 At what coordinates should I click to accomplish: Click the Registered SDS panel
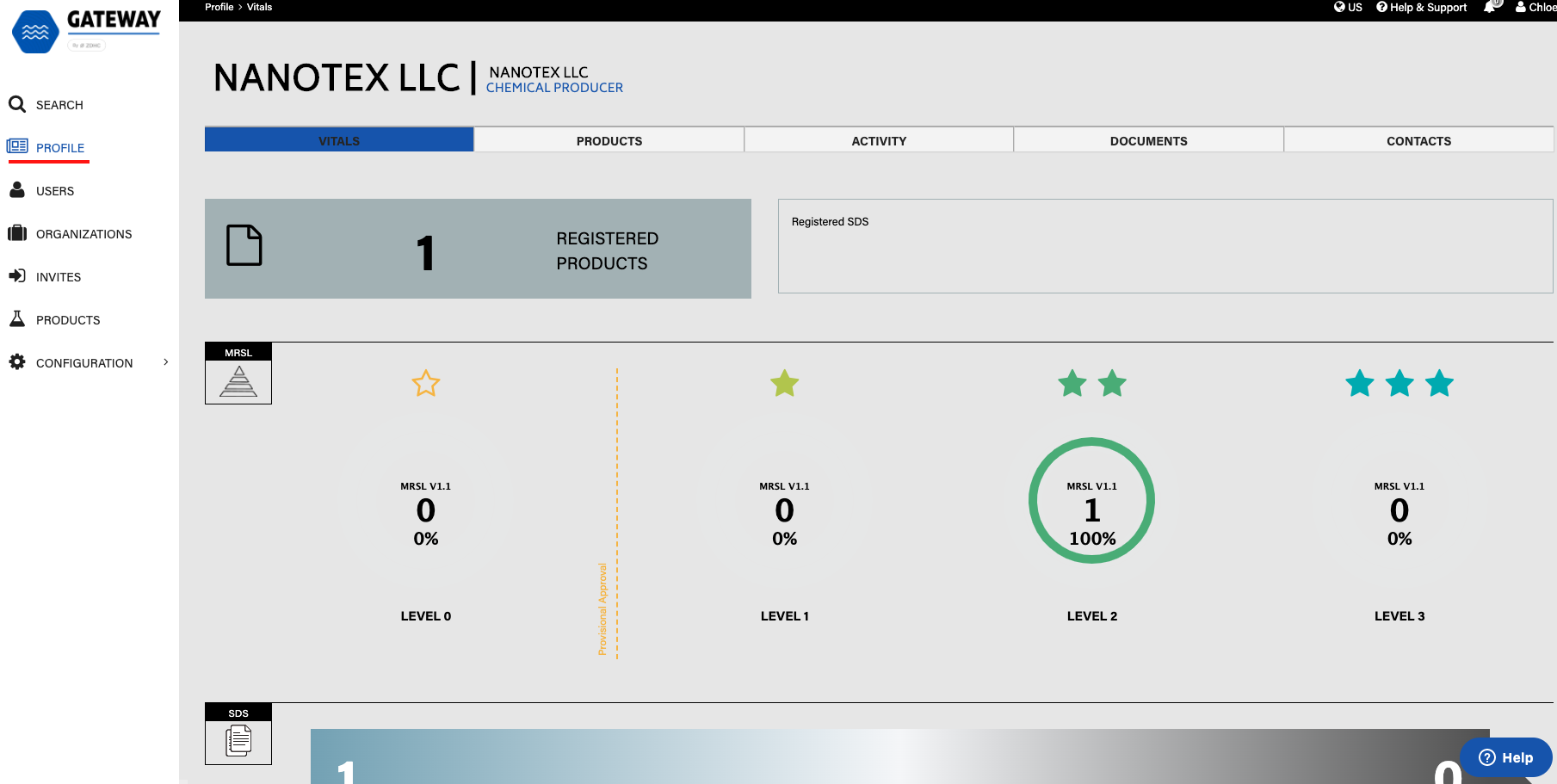(1165, 246)
